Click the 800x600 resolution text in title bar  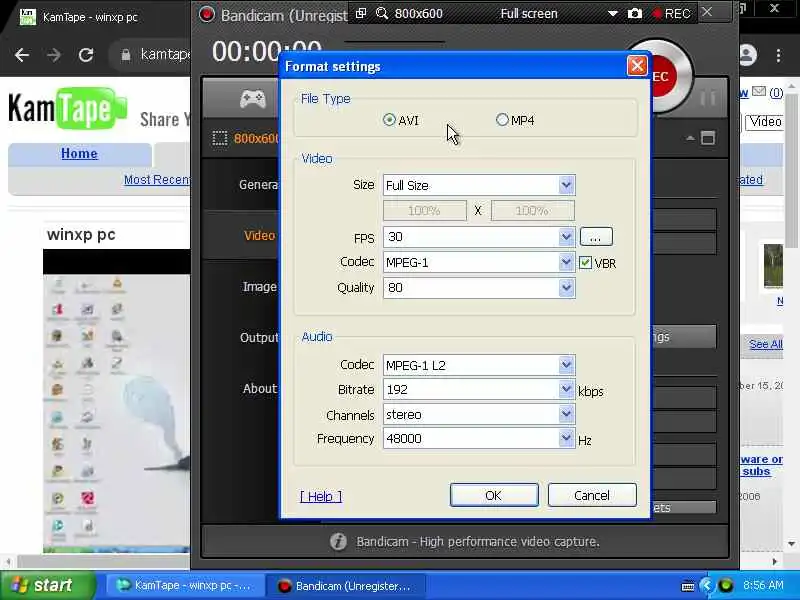tap(419, 14)
